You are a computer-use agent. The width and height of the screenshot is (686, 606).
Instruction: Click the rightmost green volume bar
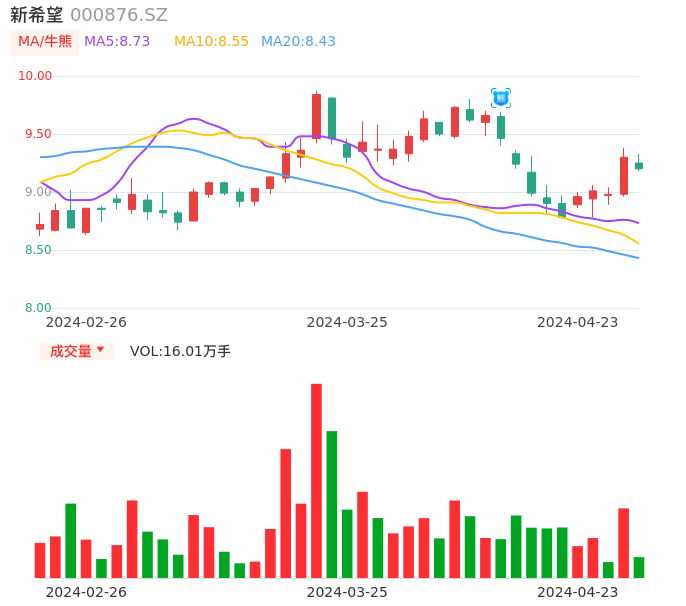[x=639, y=567]
